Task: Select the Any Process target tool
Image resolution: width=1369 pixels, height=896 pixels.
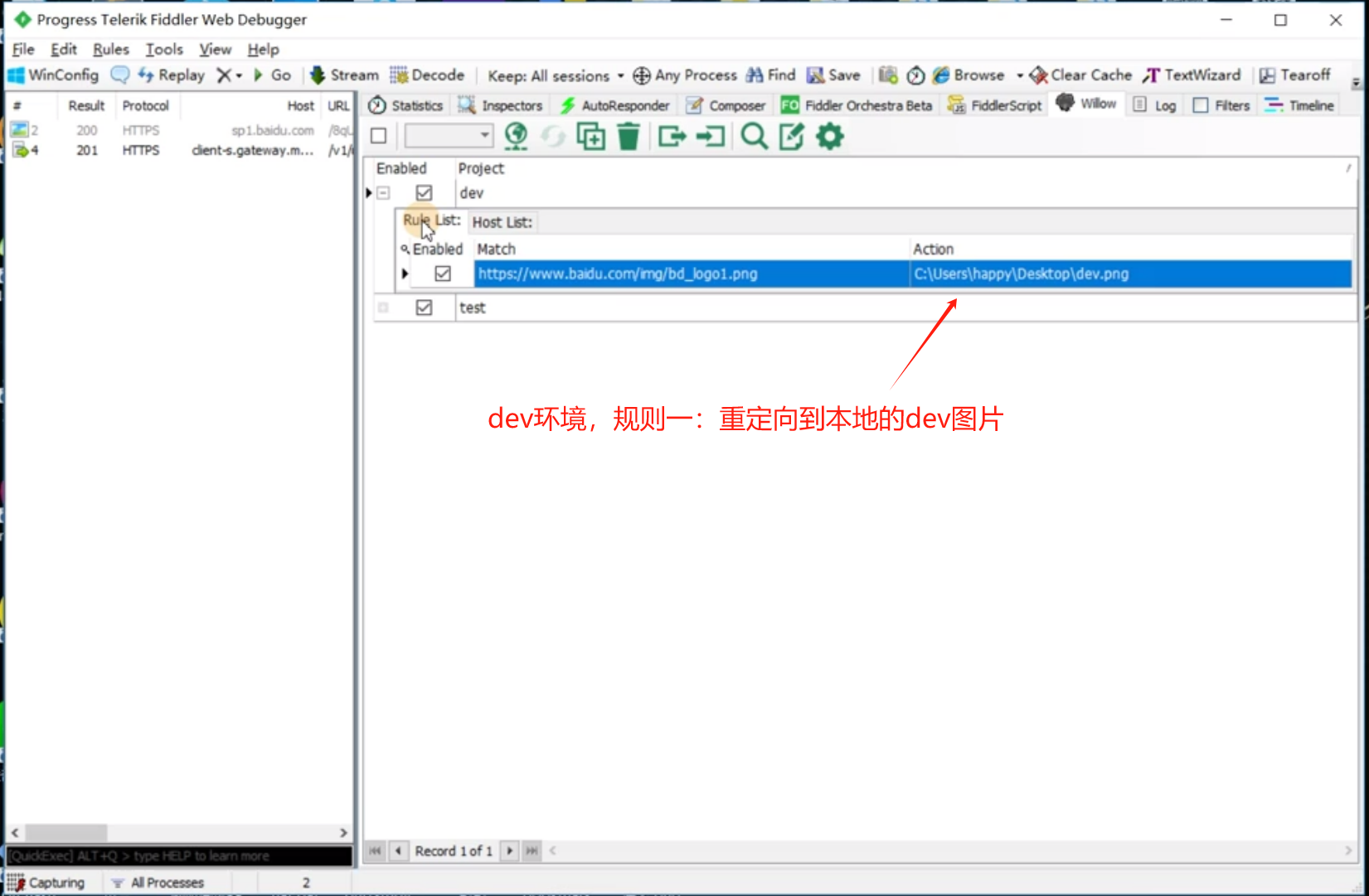Action: pos(685,75)
